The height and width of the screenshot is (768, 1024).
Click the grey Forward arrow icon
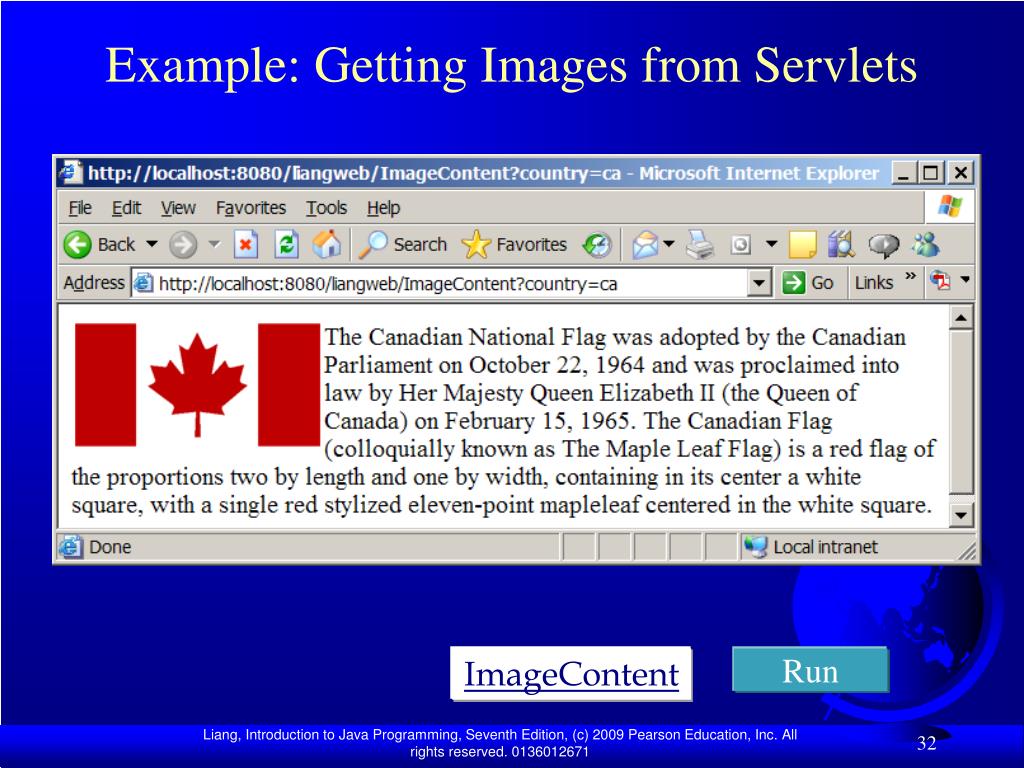182,245
